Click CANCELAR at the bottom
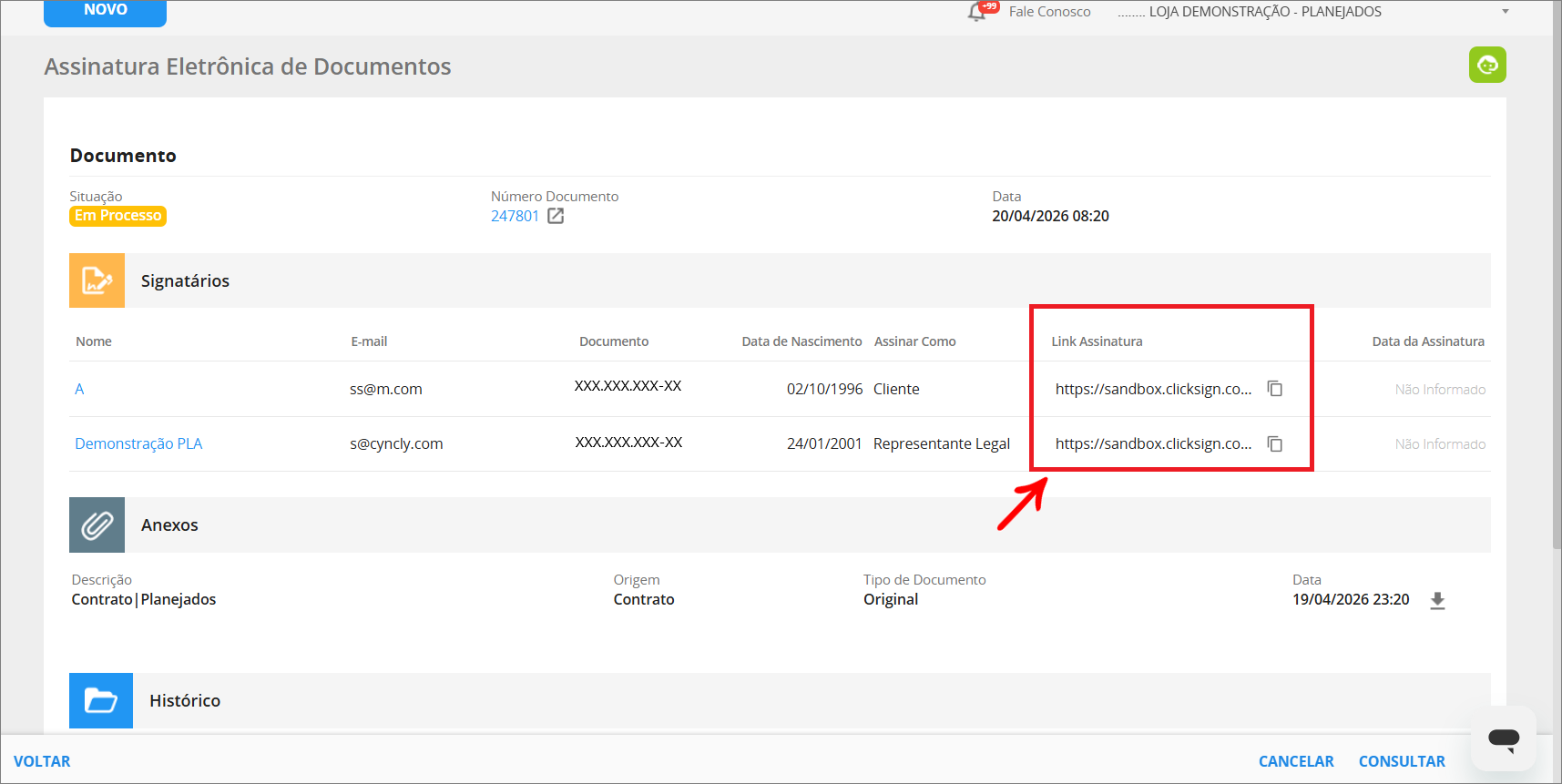This screenshot has width=1562, height=784. click(x=1295, y=761)
